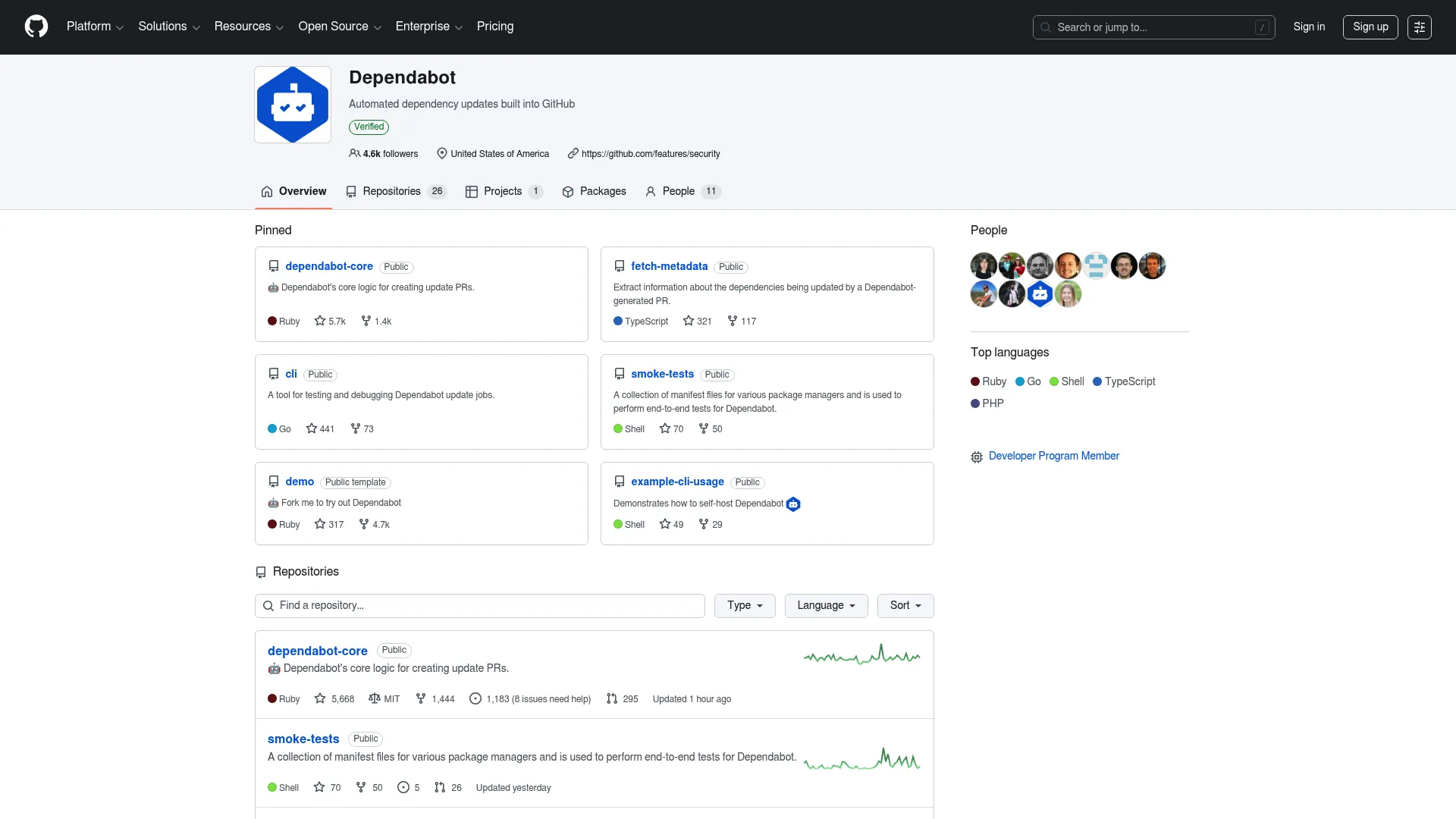Click the Developer Program Member link
Image resolution: width=1456 pixels, height=819 pixels.
[x=1053, y=456]
